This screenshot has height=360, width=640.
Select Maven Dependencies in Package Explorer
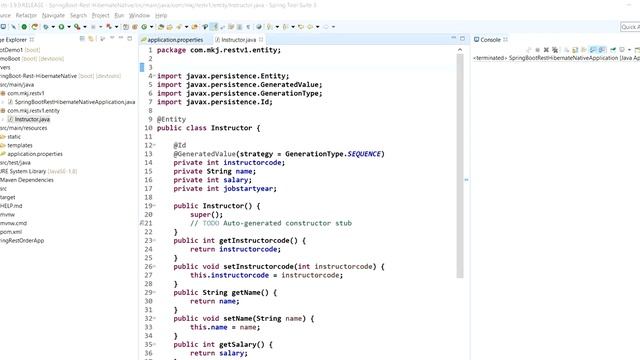click(x=27, y=180)
